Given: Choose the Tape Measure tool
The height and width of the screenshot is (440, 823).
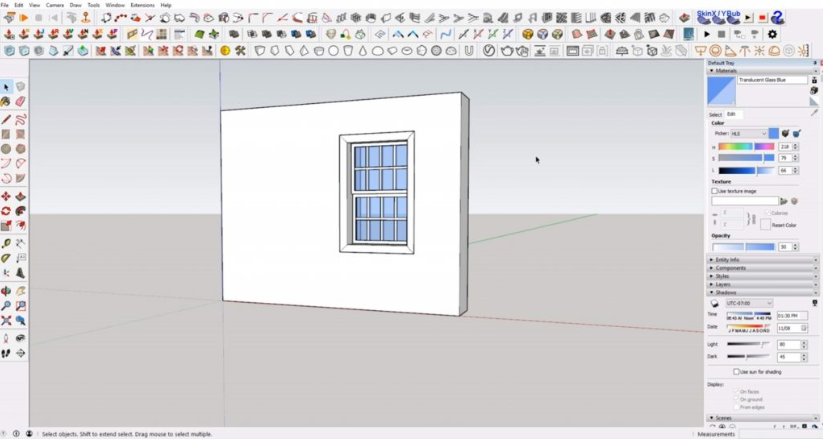Looking at the screenshot, I should pyautogui.click(x=6, y=244).
